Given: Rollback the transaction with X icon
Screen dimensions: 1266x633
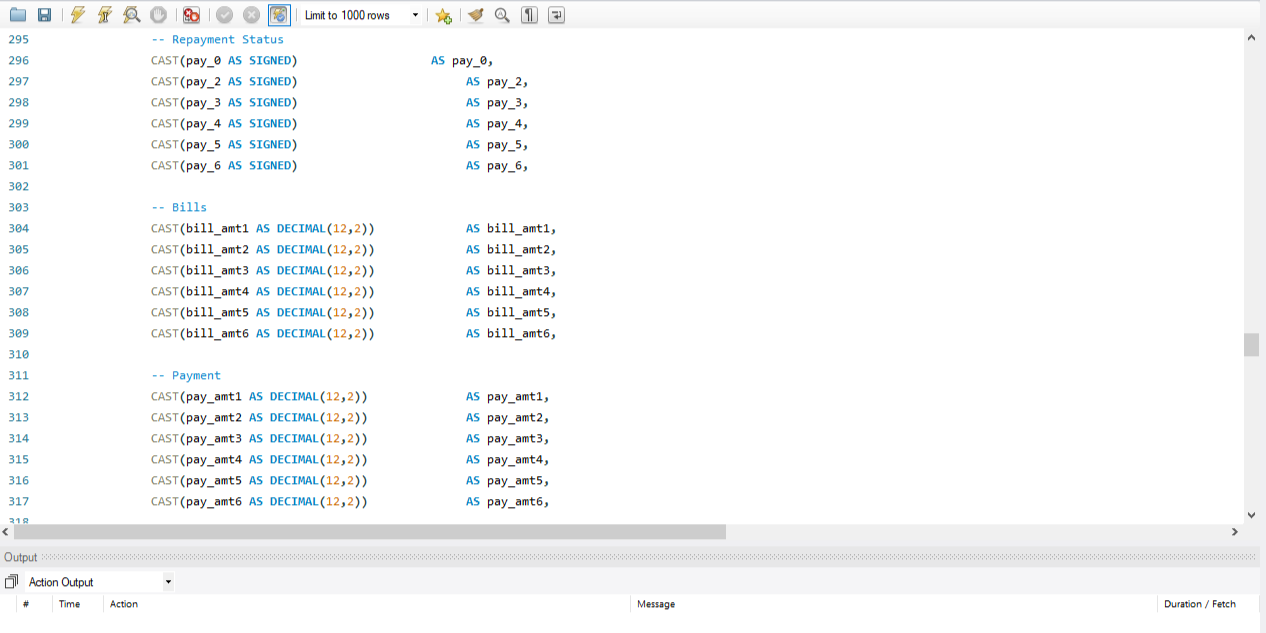Looking at the screenshot, I should tap(251, 15).
